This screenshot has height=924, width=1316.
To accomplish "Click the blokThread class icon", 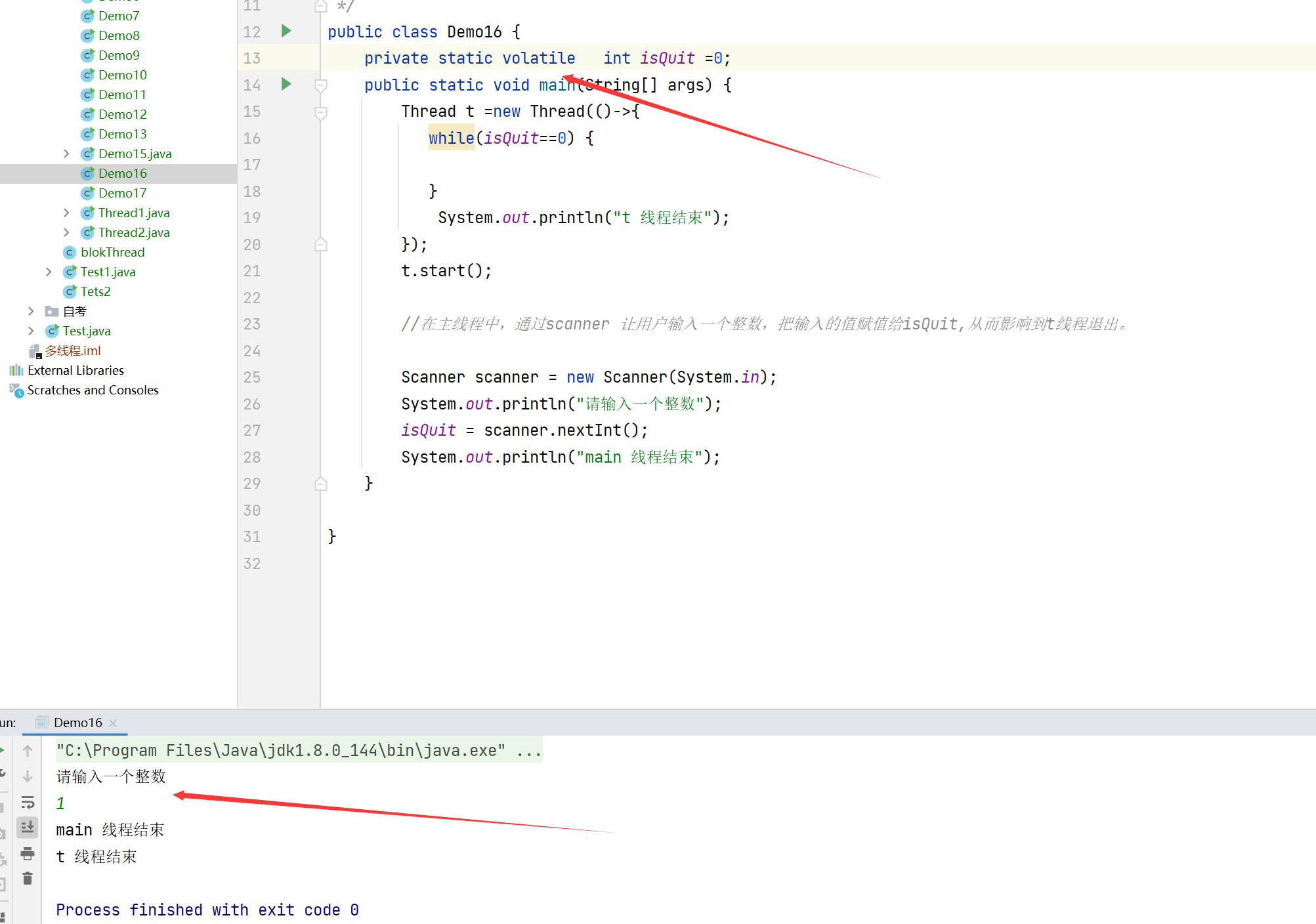I will (x=70, y=252).
